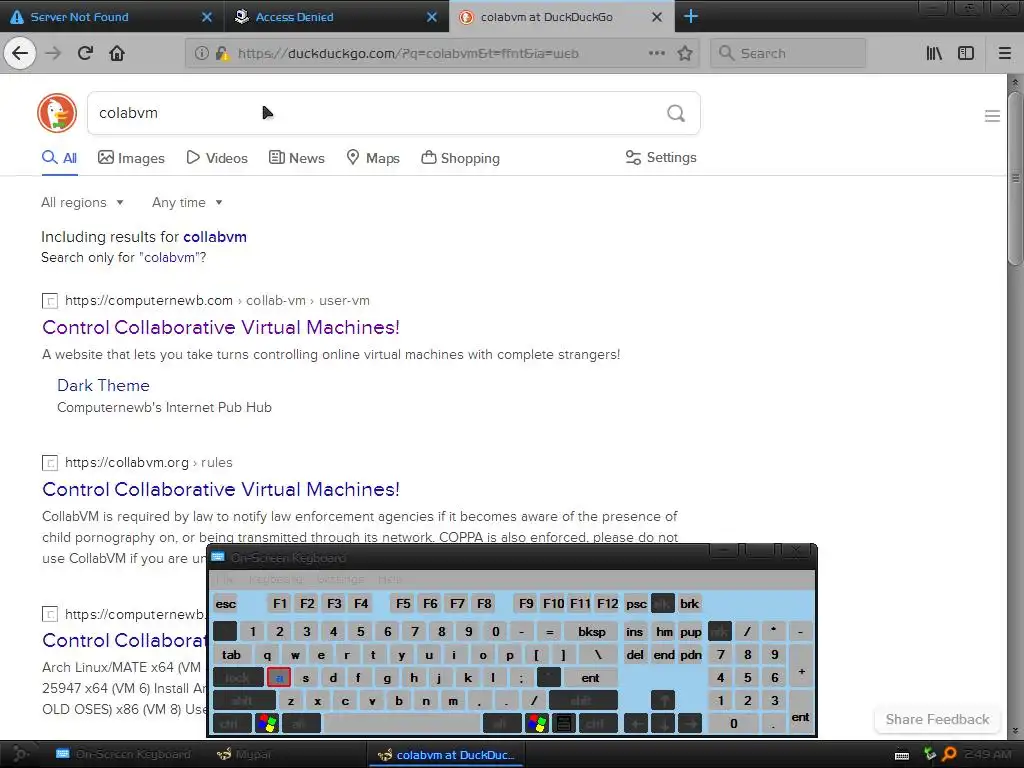Toggle the left ctrl key on keyboard
This screenshot has width=1024, height=768.
[232, 723]
